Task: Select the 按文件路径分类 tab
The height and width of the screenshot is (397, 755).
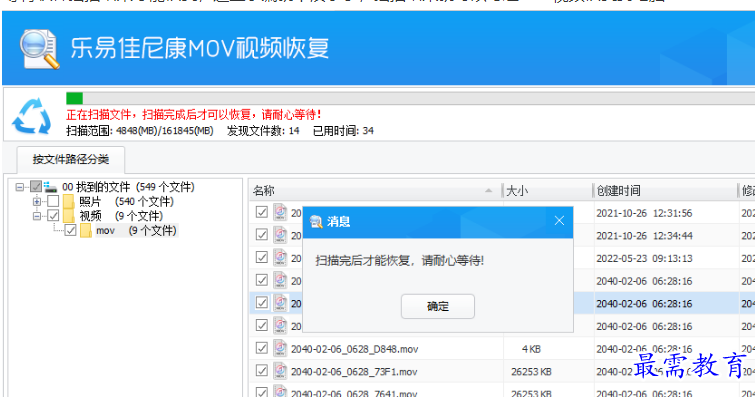Action: pos(71,159)
